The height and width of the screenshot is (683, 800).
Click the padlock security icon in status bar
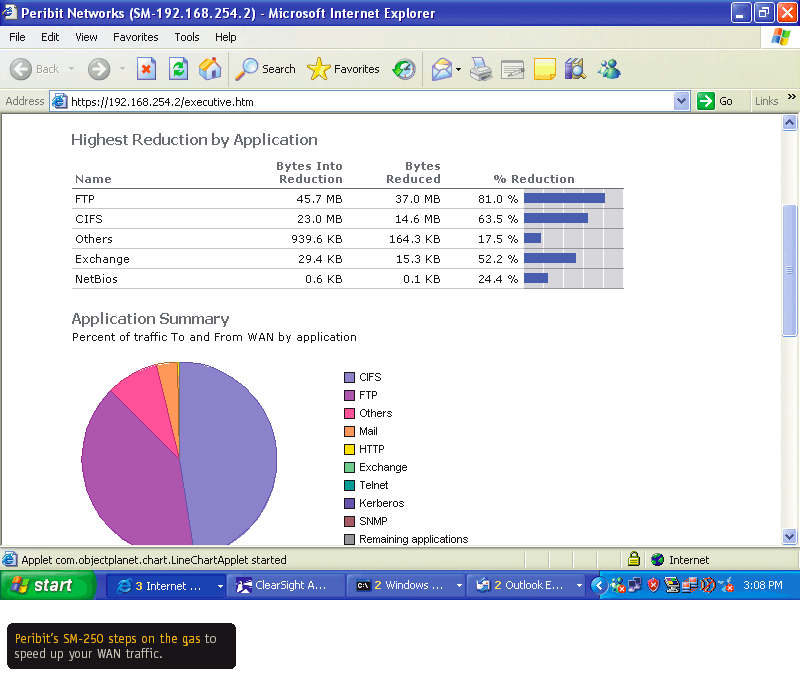[634, 559]
